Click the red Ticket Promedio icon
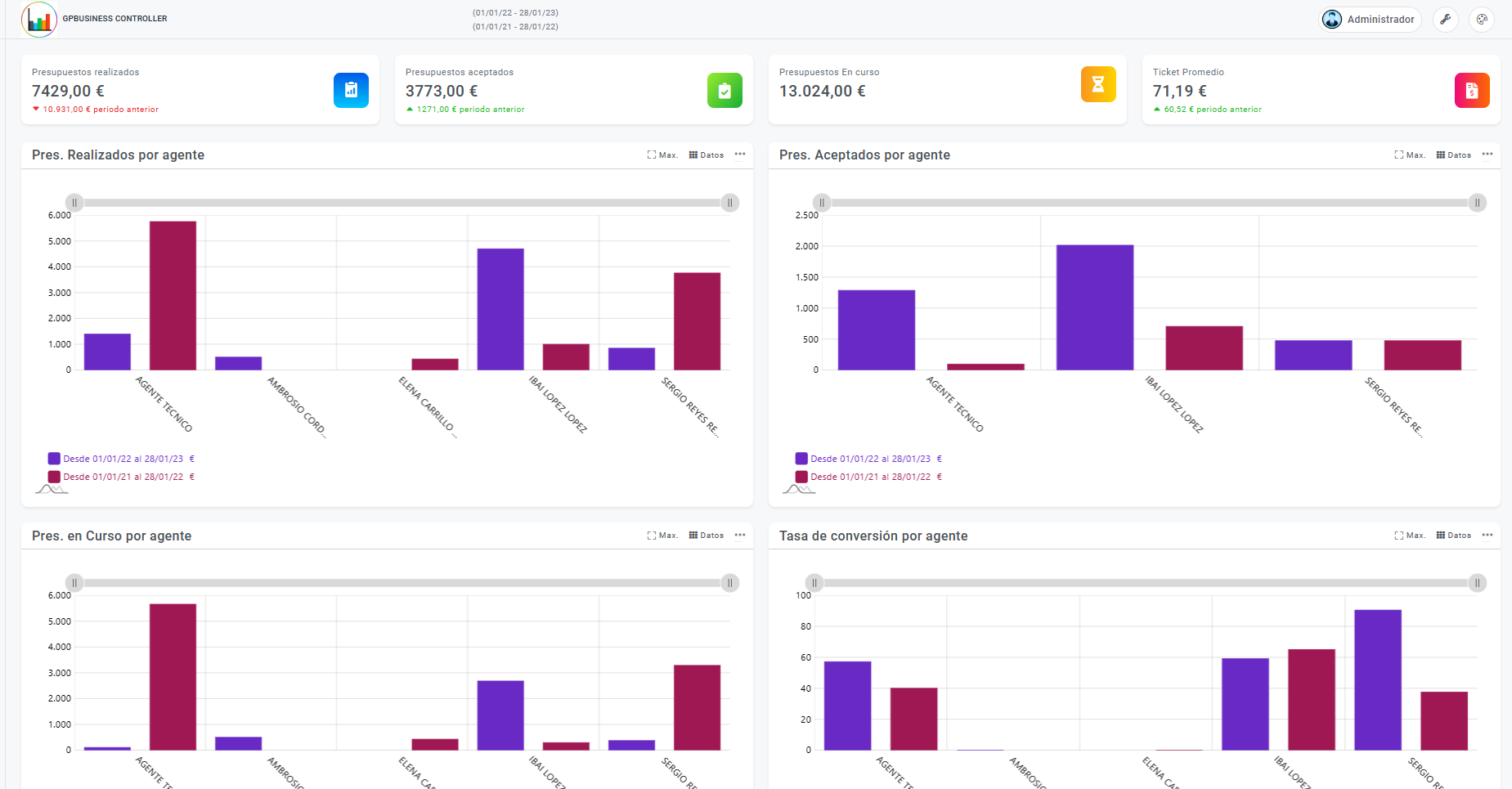Screen dimensions: 1512x789 pyautogui.click(x=1472, y=90)
